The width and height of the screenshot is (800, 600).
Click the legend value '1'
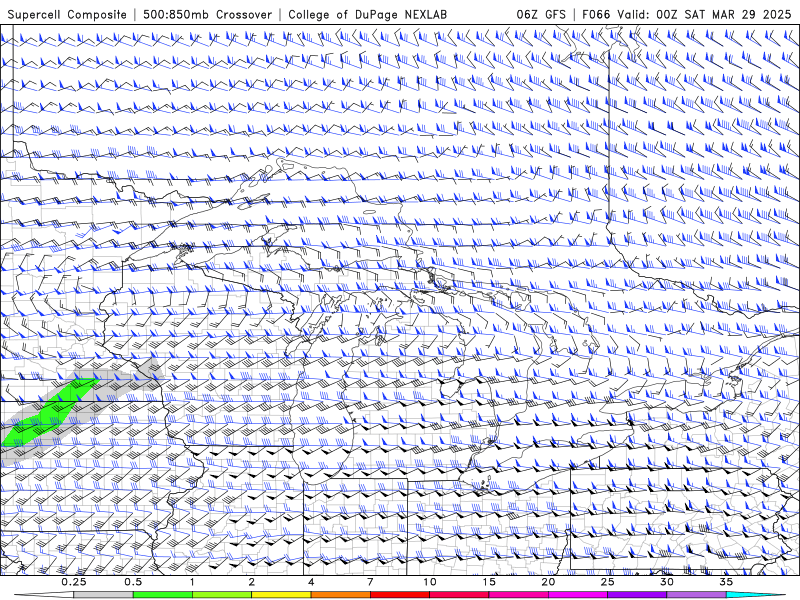(x=192, y=582)
